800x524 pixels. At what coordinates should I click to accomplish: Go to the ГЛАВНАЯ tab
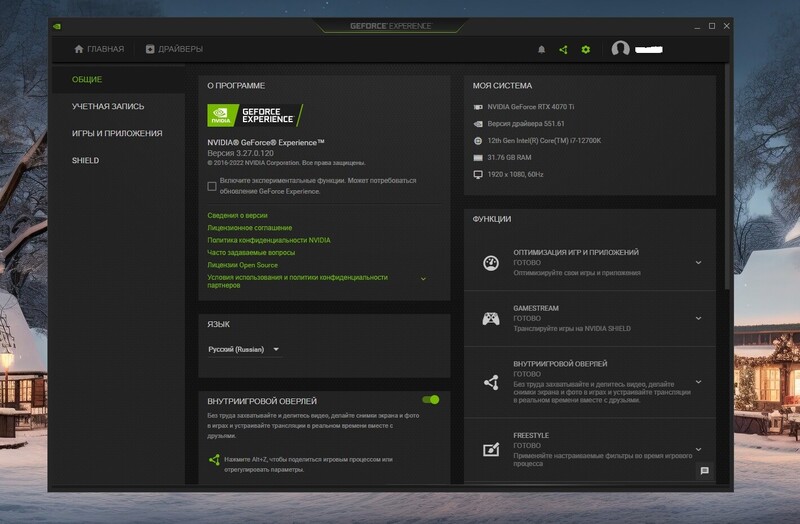(x=99, y=49)
